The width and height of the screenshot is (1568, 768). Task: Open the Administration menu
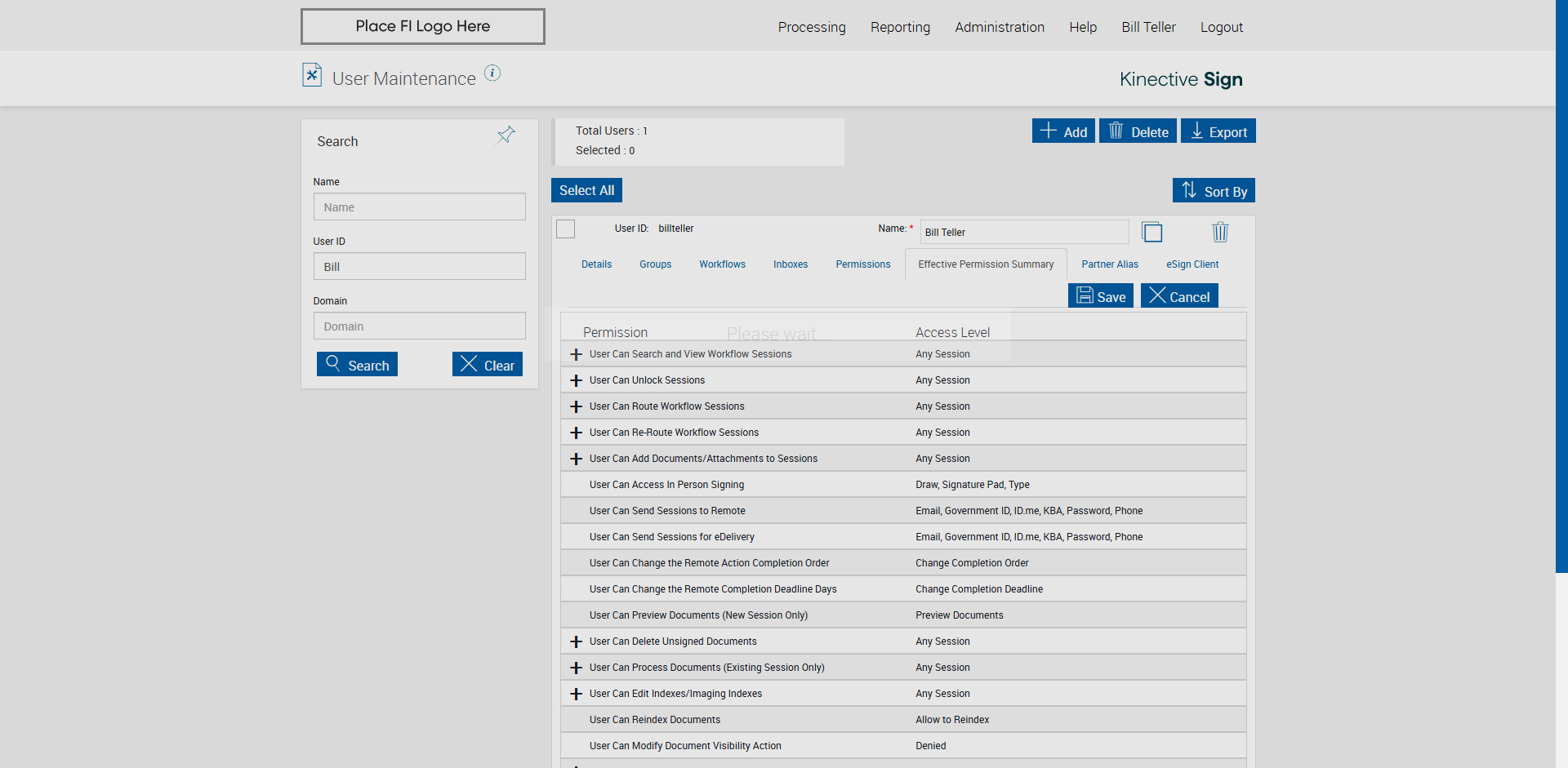pyautogui.click(x=1000, y=27)
